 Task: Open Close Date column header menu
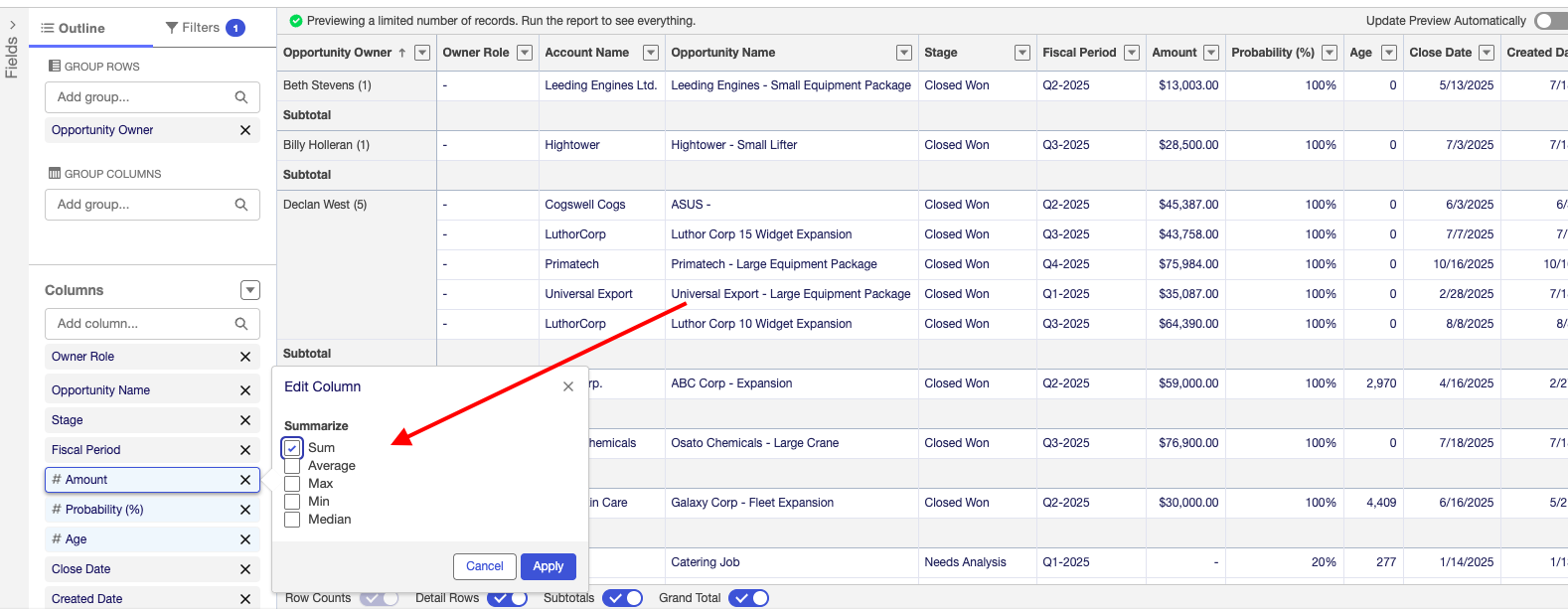pyautogui.click(x=1487, y=53)
